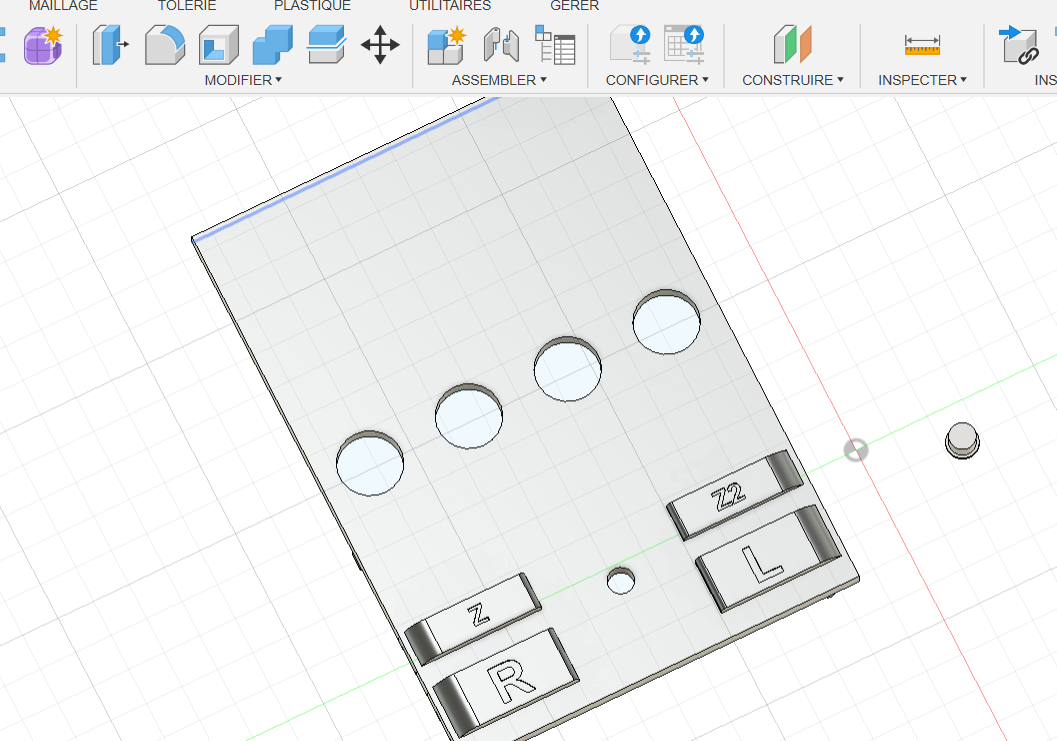Open the configuration table icon
The image size is (1057, 741).
[x=684, y=45]
